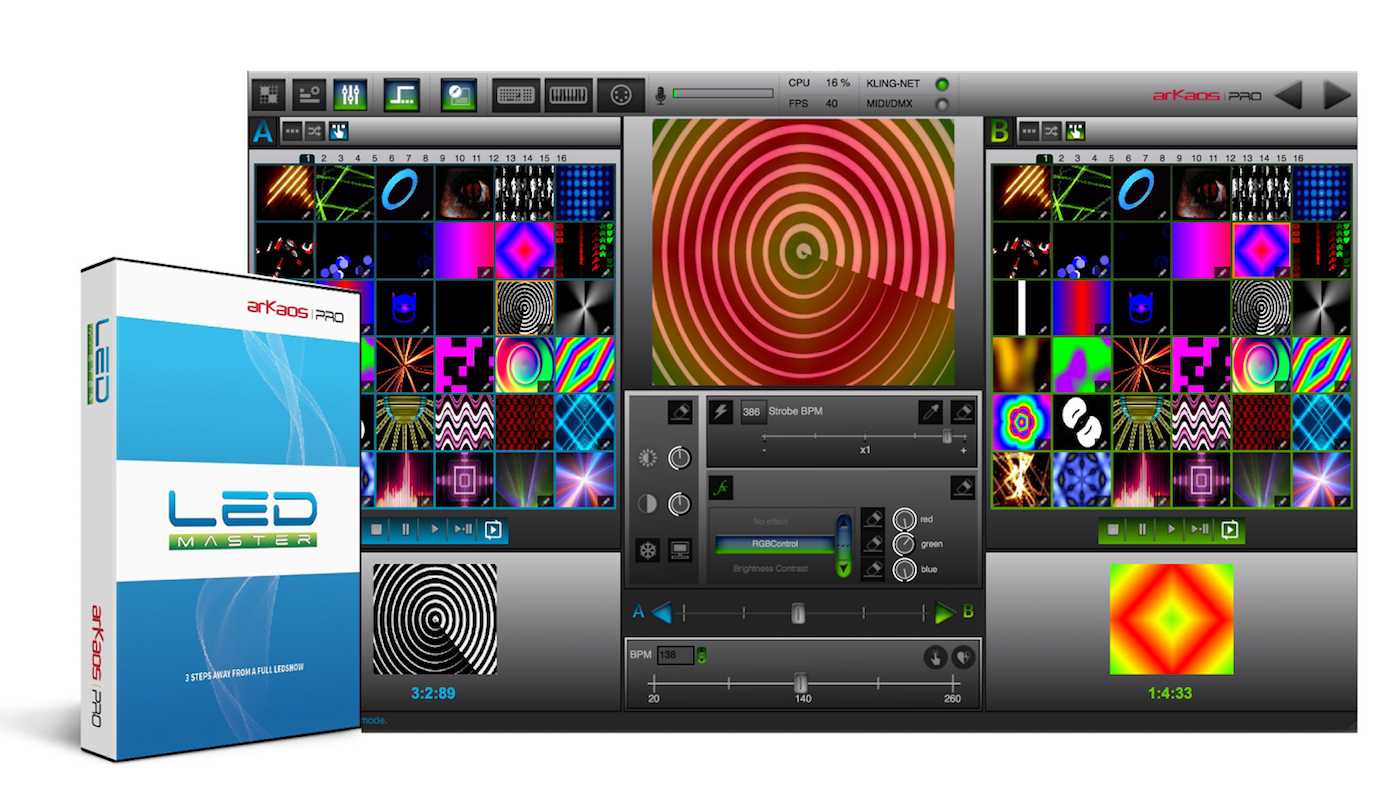This screenshot has width=1393, height=787.
Task: Click the mixer faders icon in top toolbar
Action: (x=350, y=95)
